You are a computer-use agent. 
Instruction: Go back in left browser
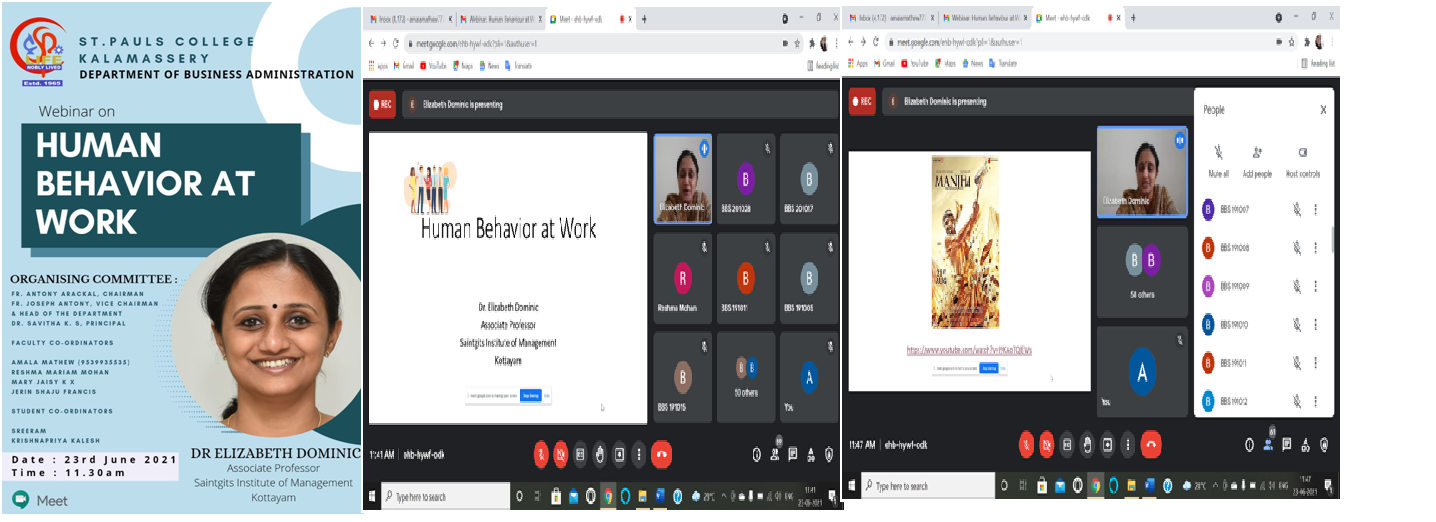(x=372, y=43)
